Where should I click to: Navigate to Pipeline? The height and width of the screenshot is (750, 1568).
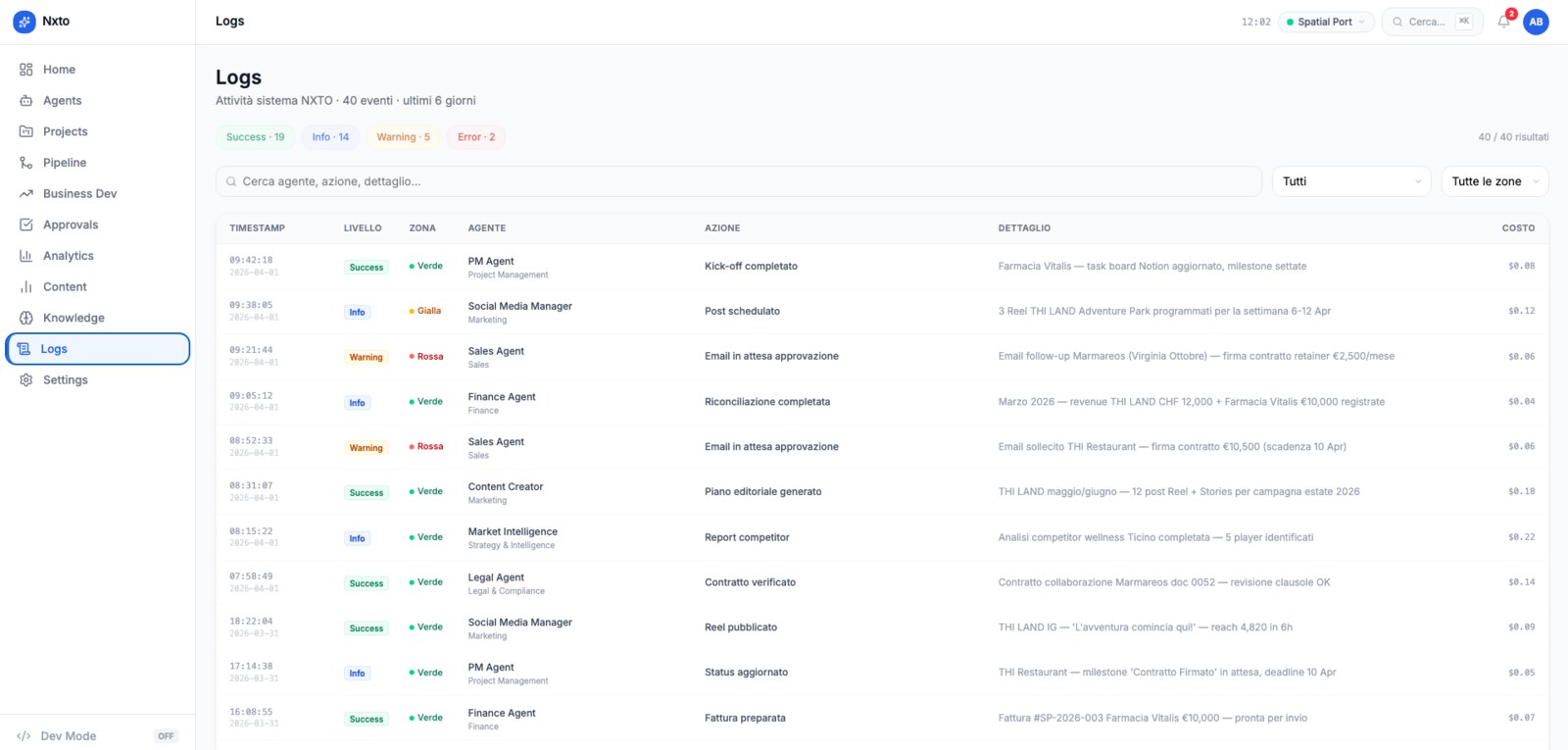coord(98,163)
